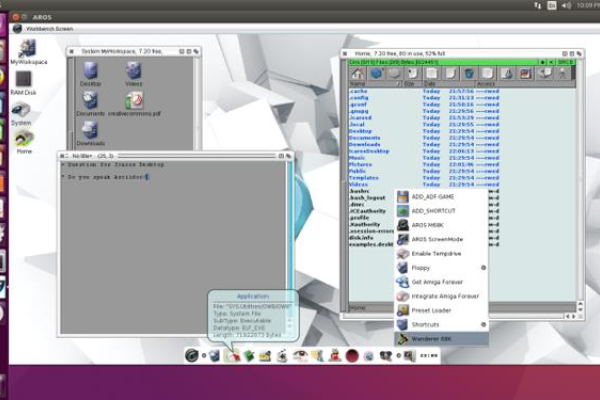Open Documents drawer in MyWorkspace window
Screen dimensions: 600x400
pos(90,103)
